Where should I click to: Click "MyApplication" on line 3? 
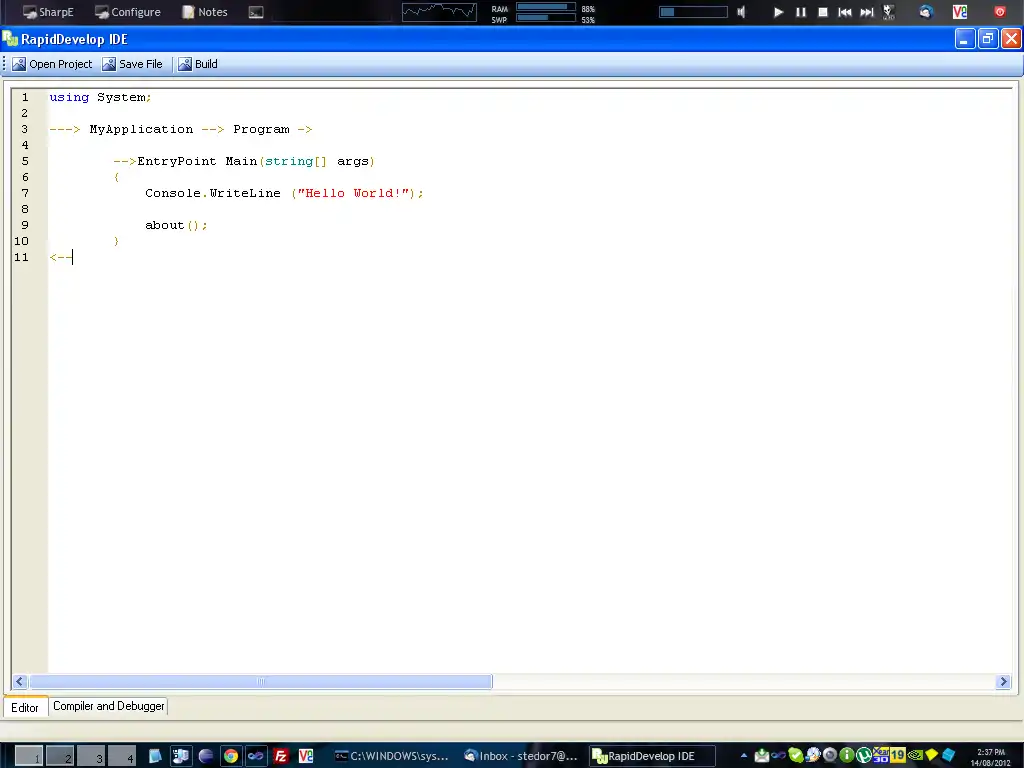point(141,129)
